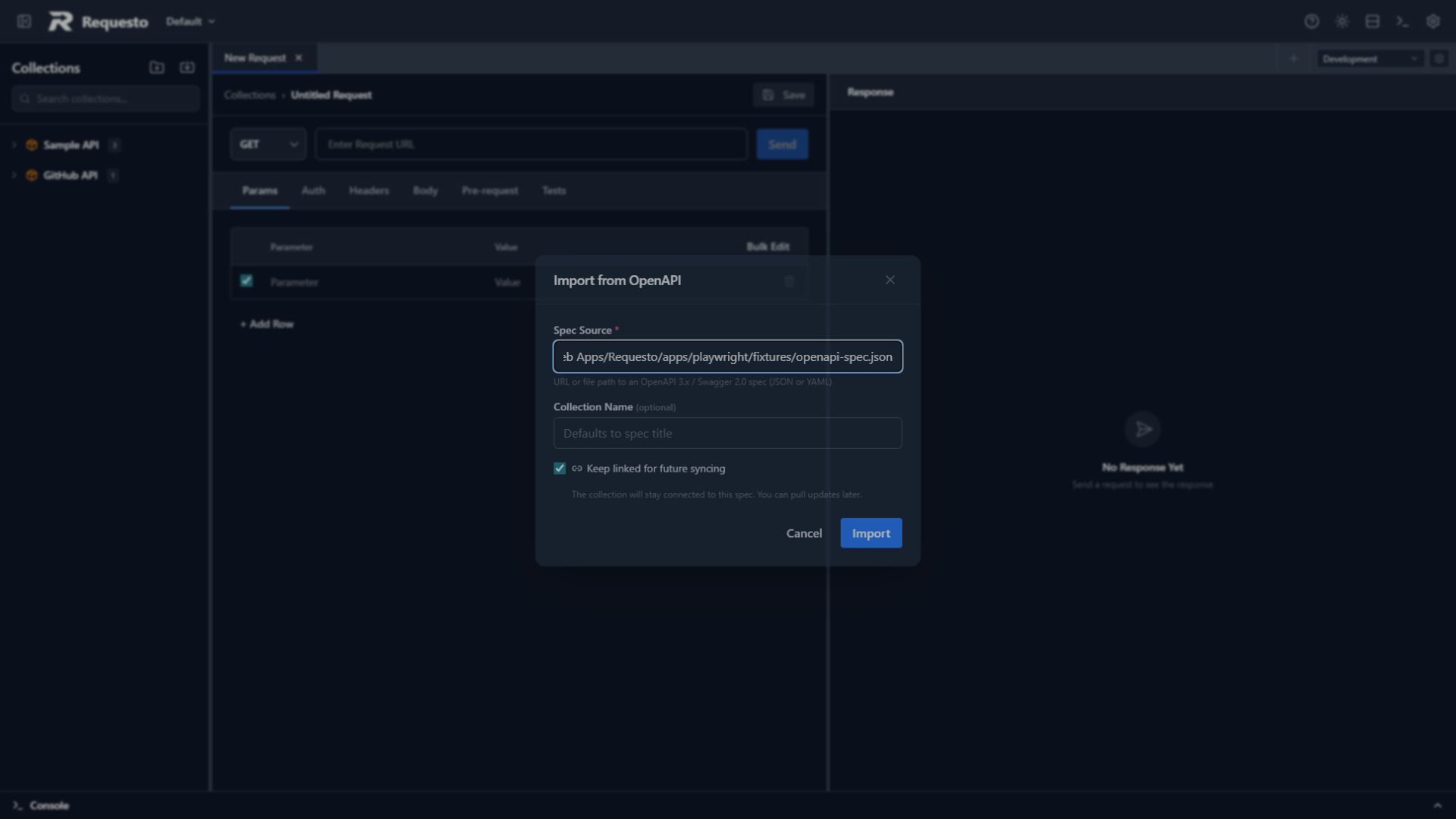This screenshot has height=819, width=1456.
Task: Click the import collection icon in Collections
Action: pos(187,67)
